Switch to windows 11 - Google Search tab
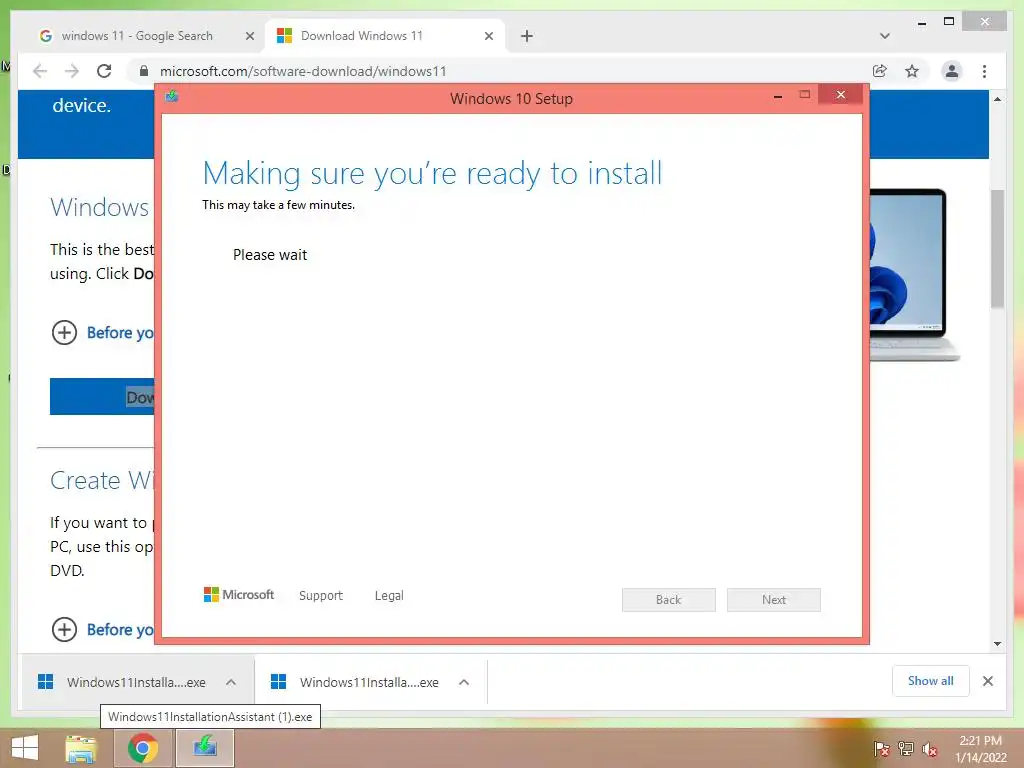This screenshot has width=1024, height=768. pyautogui.click(x=137, y=36)
